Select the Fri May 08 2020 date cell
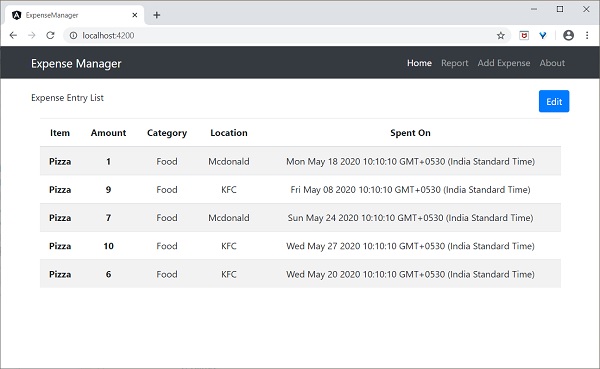The width and height of the screenshot is (600, 369). click(411, 190)
